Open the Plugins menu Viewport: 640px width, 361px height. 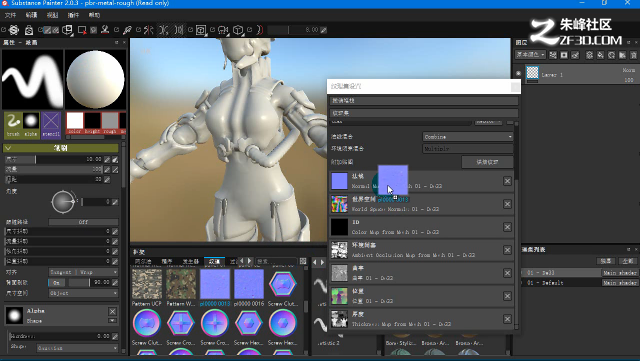click(x=73, y=15)
